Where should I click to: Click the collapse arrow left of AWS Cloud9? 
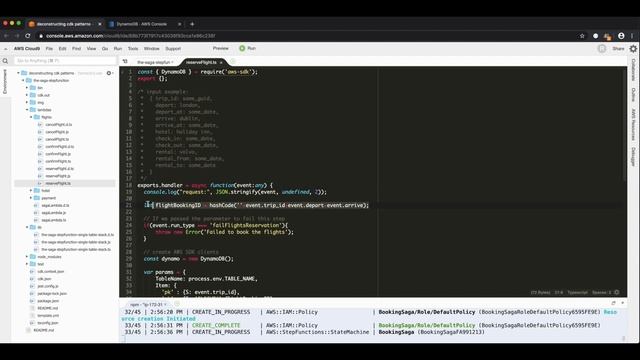[5, 49]
